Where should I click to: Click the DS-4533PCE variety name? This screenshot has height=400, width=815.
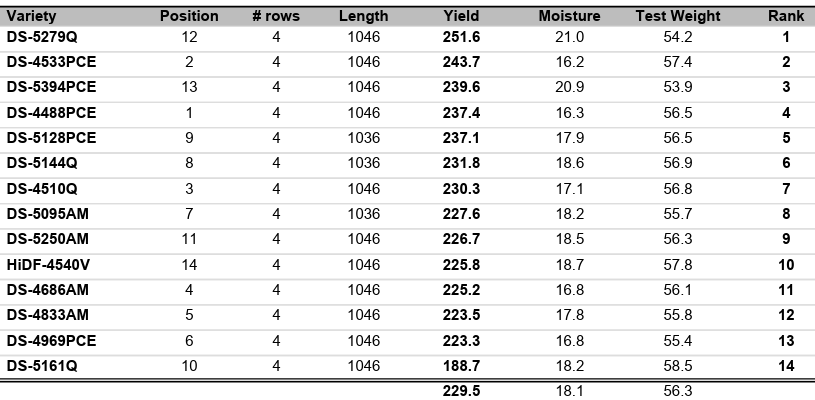52,62
